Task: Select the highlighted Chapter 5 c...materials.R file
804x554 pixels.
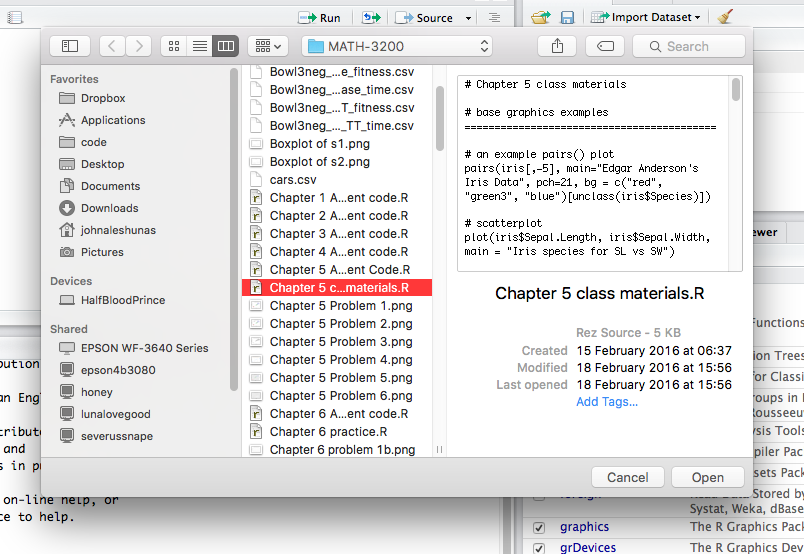Action: coord(337,288)
